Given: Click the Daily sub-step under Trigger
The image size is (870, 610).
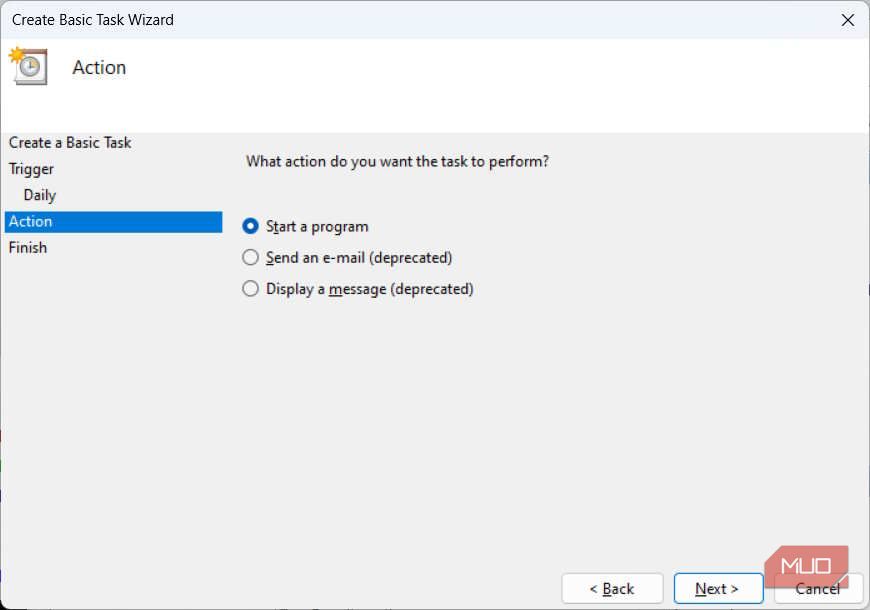Looking at the screenshot, I should [39, 194].
